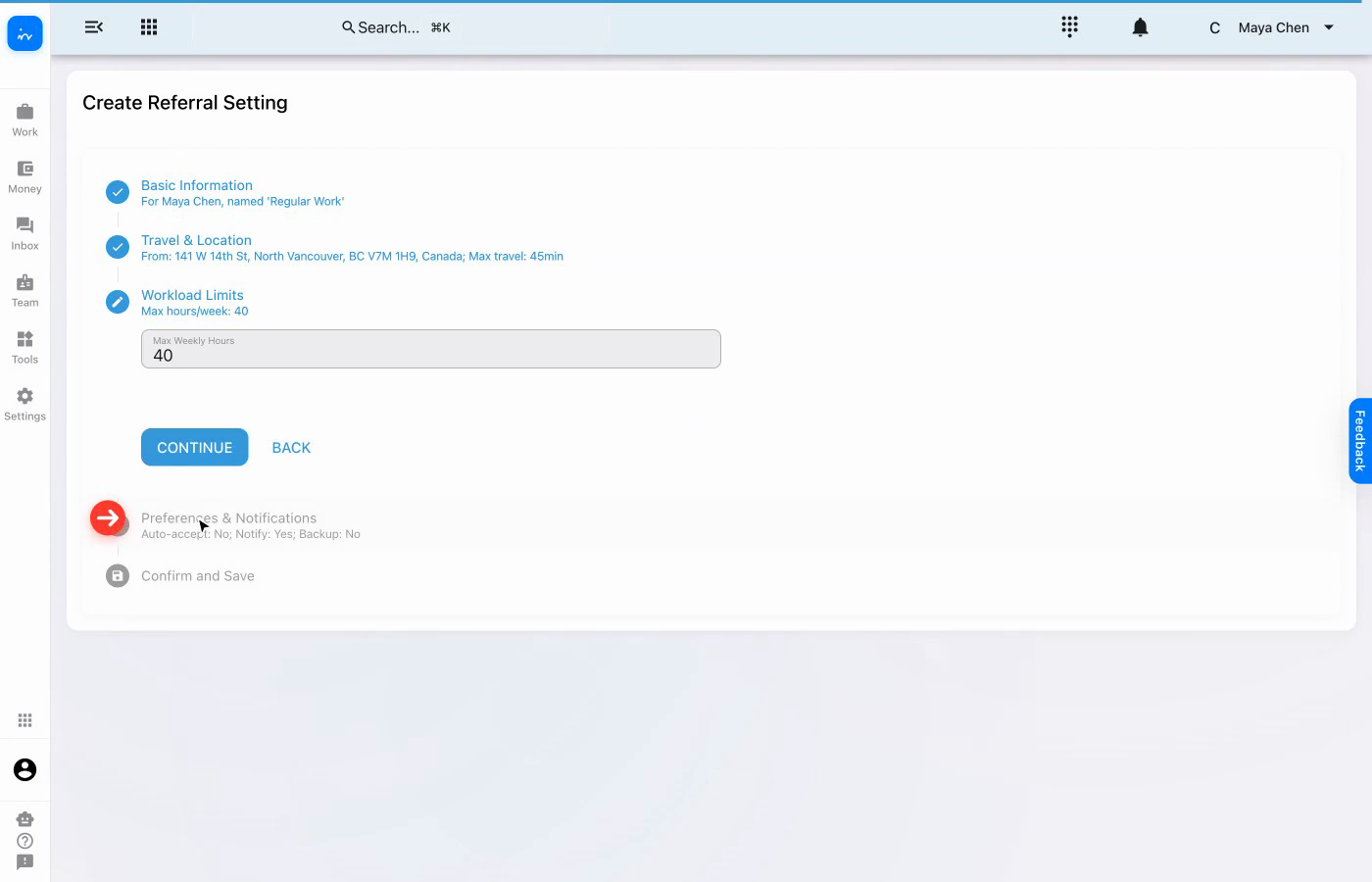The height and width of the screenshot is (882, 1372).
Task: Open the dial pad icon
Action: tap(1069, 26)
